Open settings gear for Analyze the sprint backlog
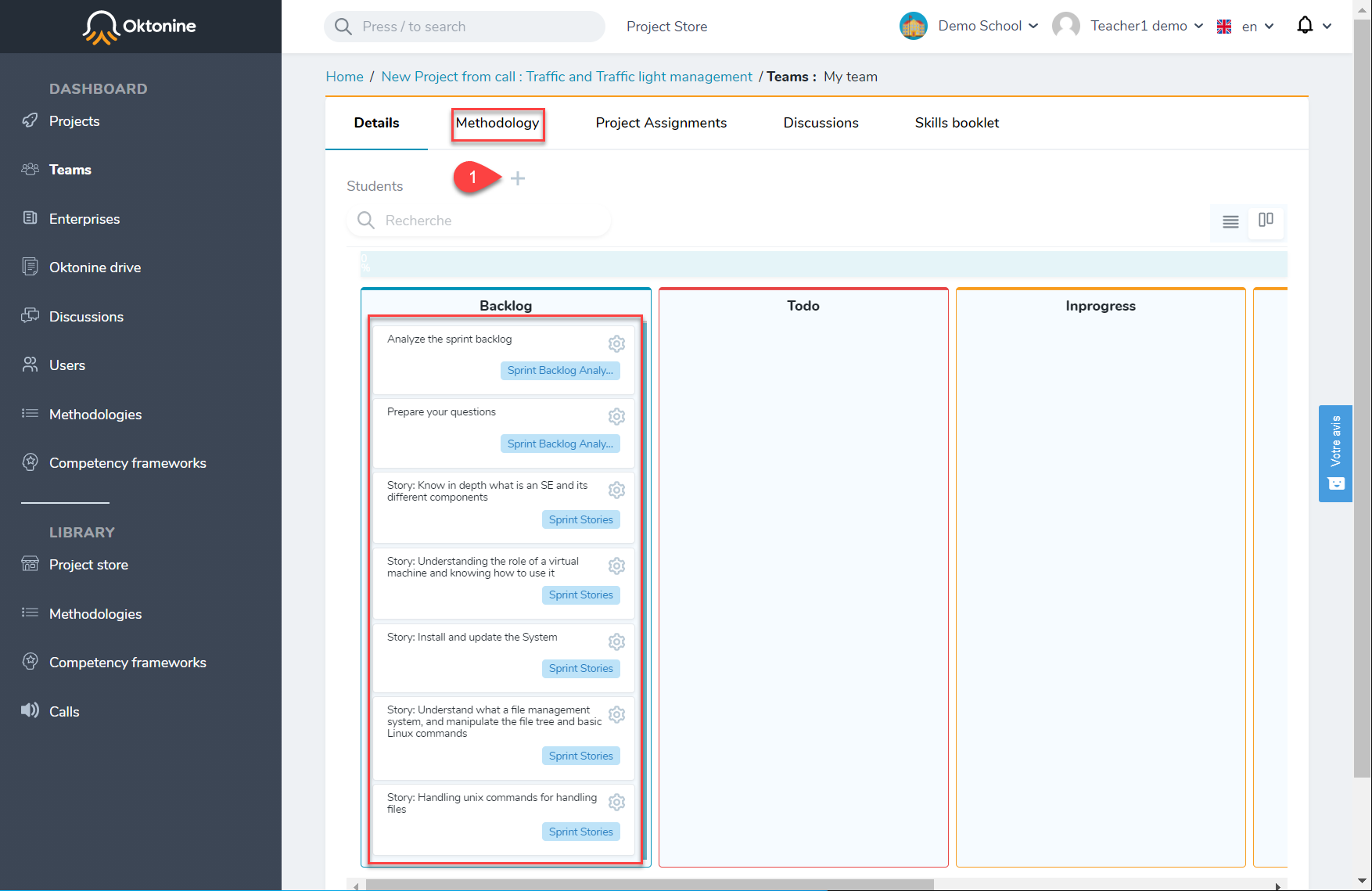1372x891 pixels. click(616, 343)
